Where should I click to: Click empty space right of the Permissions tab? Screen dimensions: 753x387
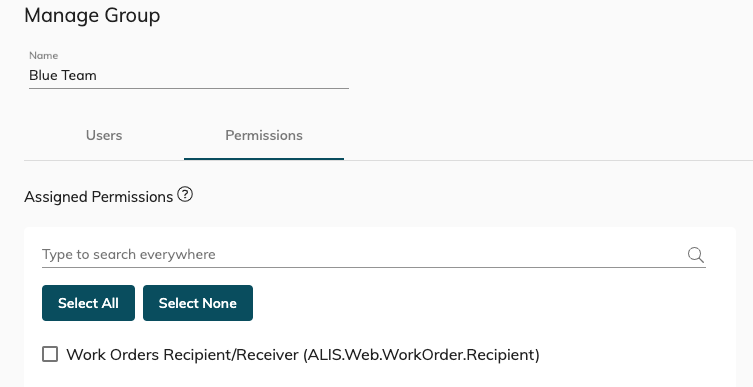coord(547,136)
